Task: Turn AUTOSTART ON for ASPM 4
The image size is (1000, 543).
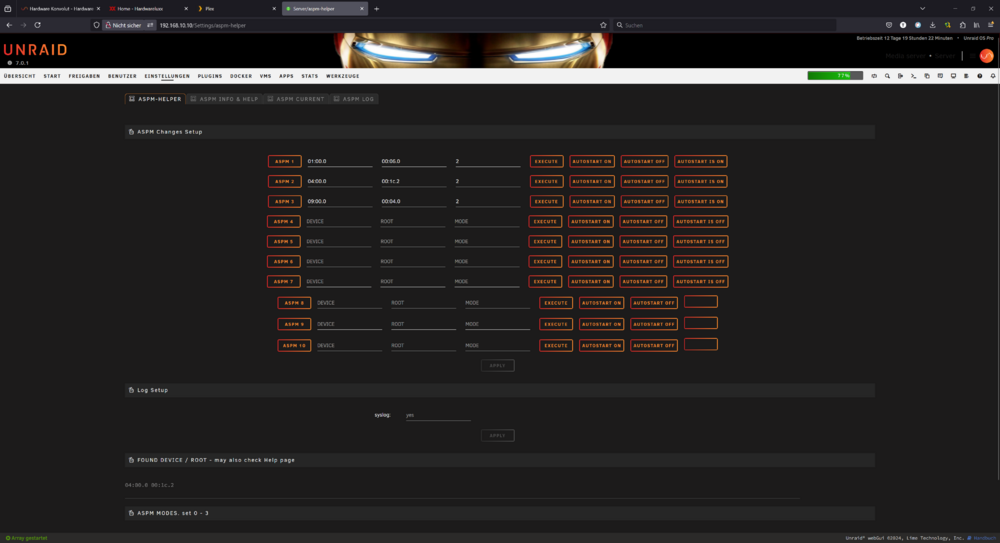Action: (x=591, y=221)
